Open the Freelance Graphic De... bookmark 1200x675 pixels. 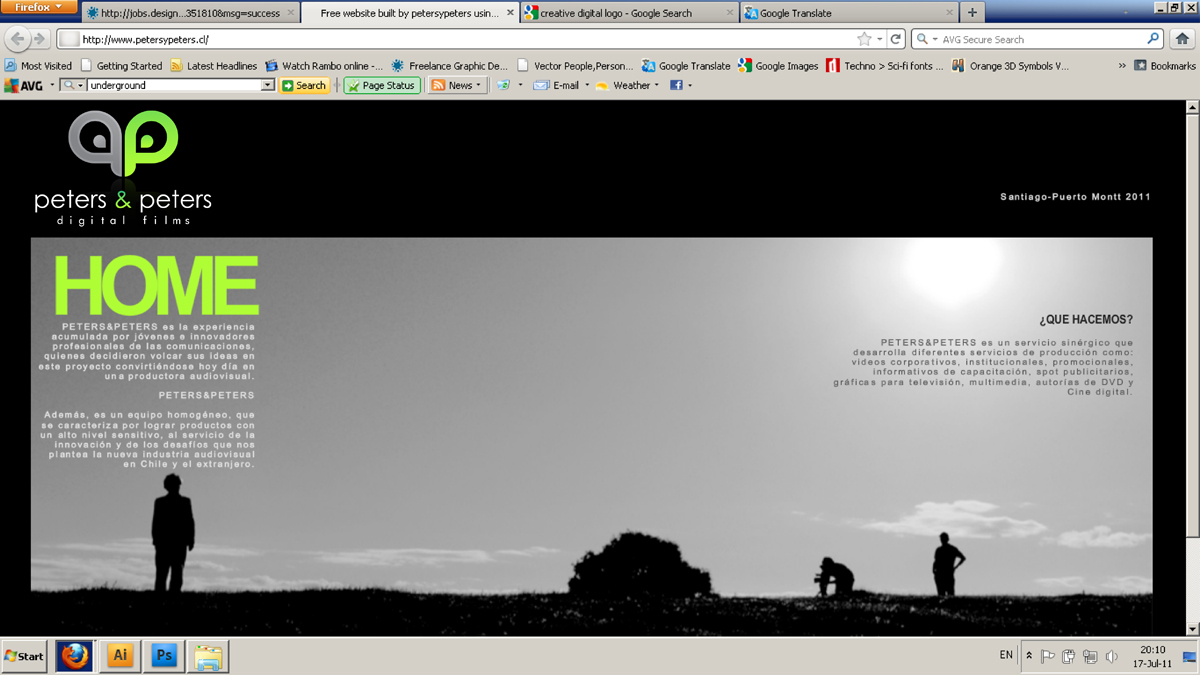[450, 66]
